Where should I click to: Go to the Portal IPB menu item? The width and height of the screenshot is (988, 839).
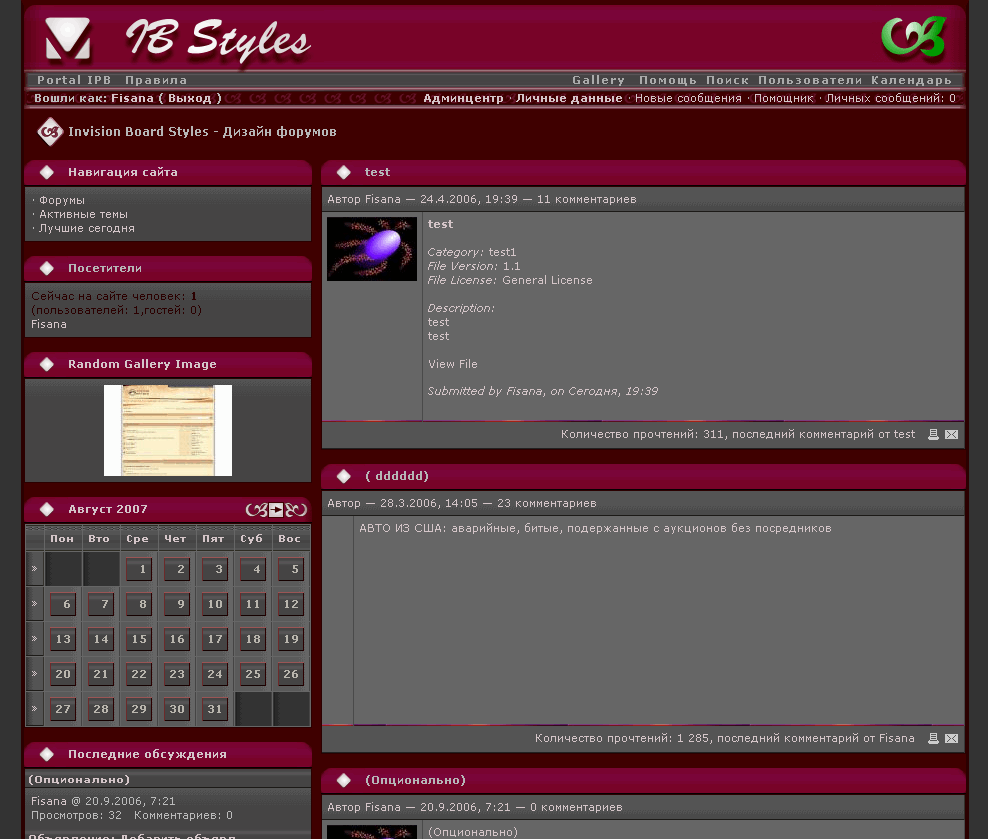coord(74,80)
